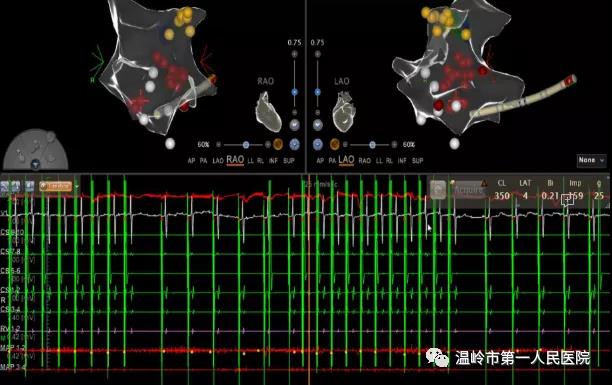Click the orange ring icon in left pane
Screen dimensions: 612x385
[x=278, y=144]
